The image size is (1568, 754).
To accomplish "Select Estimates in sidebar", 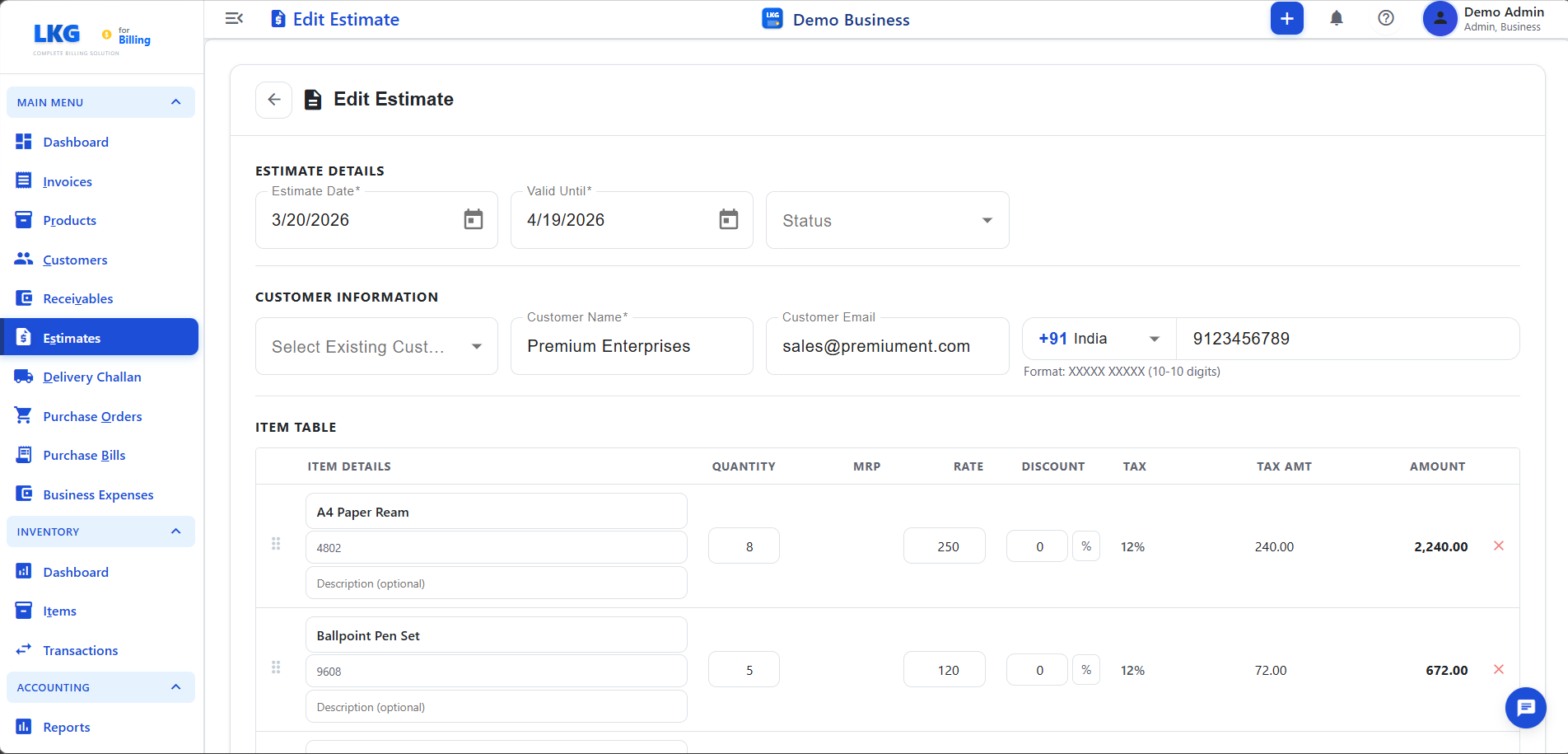I will click(100, 337).
